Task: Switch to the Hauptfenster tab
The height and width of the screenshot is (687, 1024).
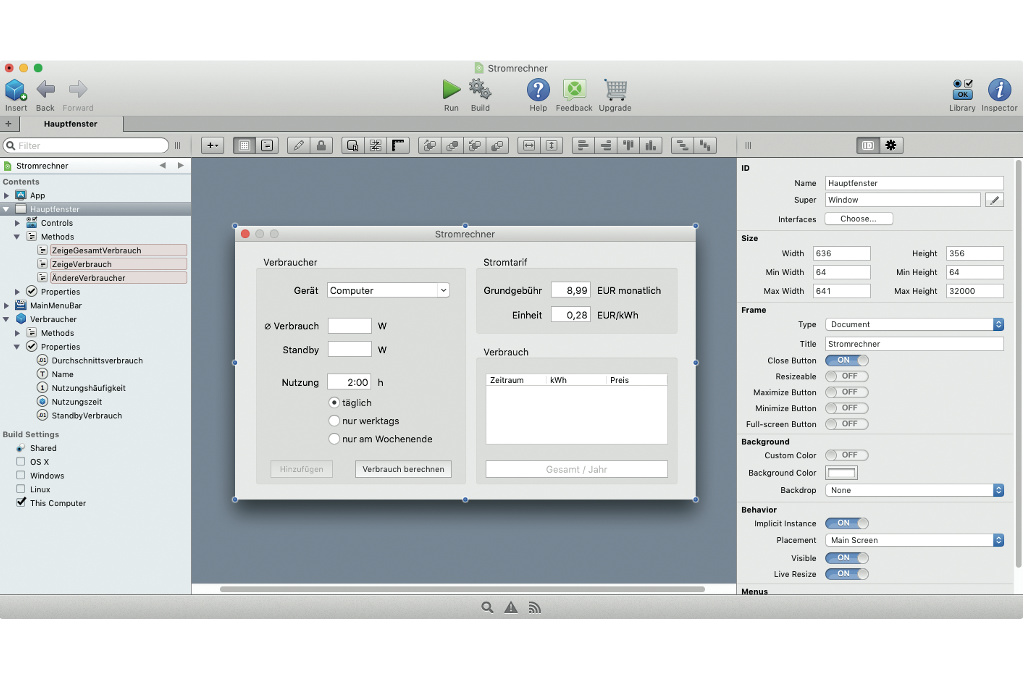Action: pos(69,124)
